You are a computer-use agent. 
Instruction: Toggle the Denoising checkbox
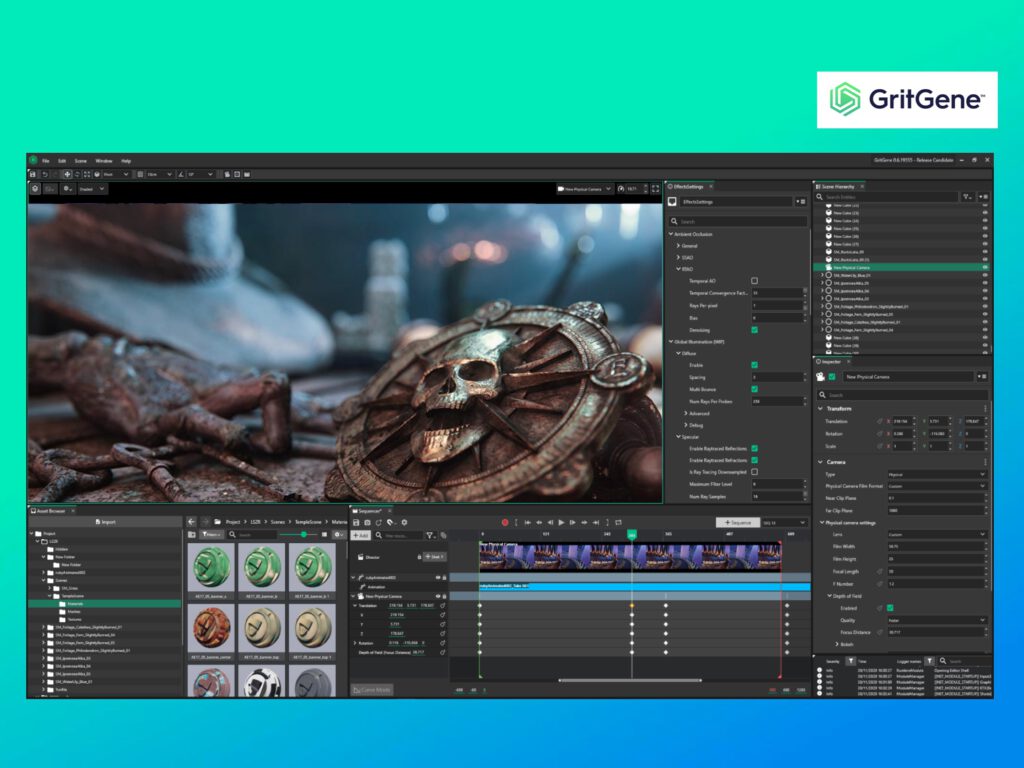754,330
